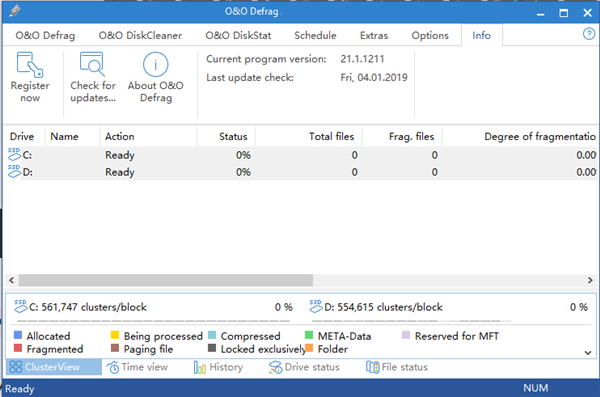The width and height of the screenshot is (600, 397).
Task: Click the orange Folder swatch
Action: [x=309, y=348]
